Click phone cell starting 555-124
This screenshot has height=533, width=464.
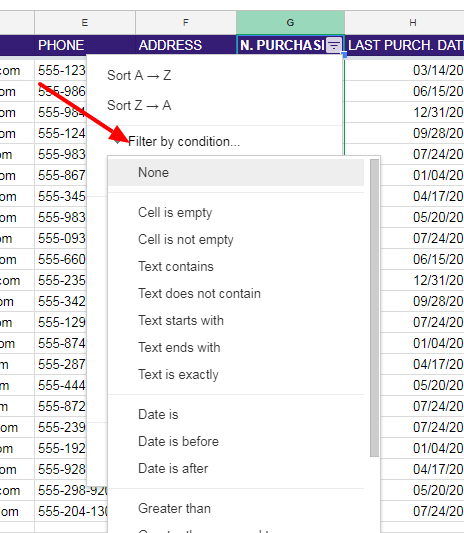[61, 133]
